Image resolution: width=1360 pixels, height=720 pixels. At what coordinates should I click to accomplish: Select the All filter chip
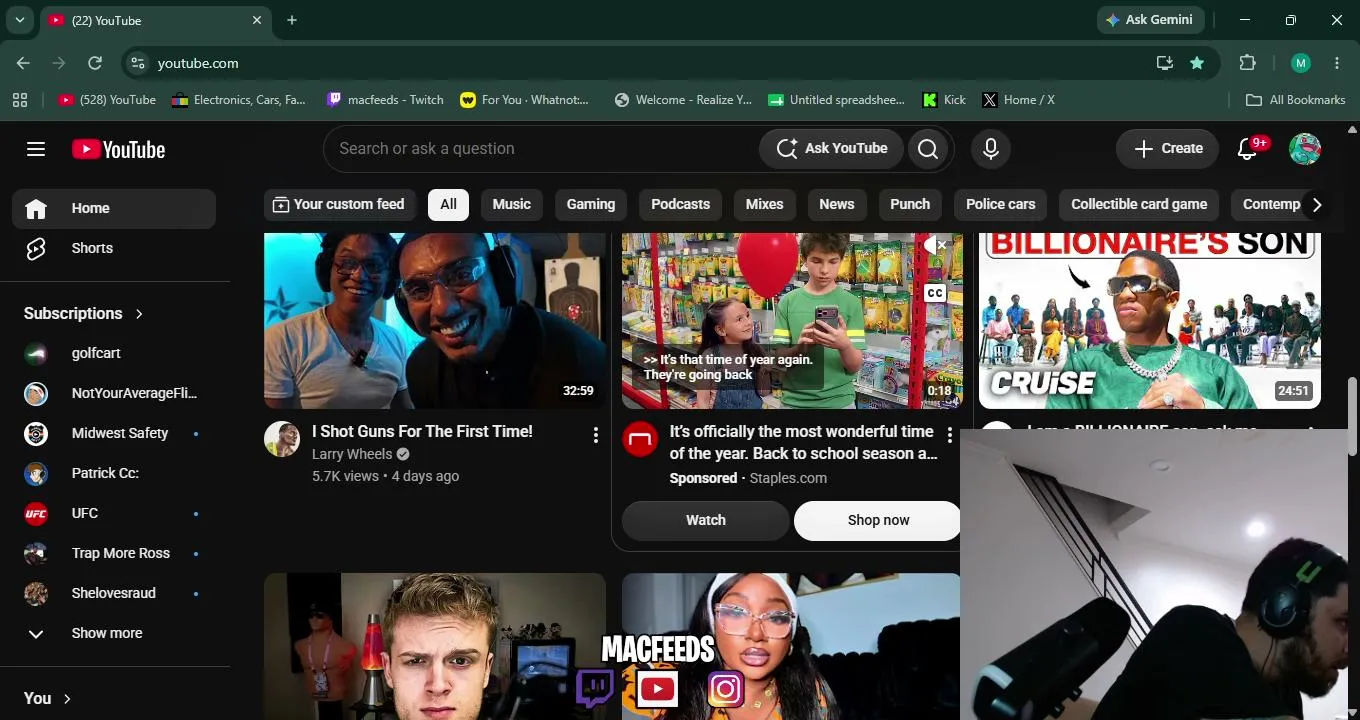pos(448,204)
